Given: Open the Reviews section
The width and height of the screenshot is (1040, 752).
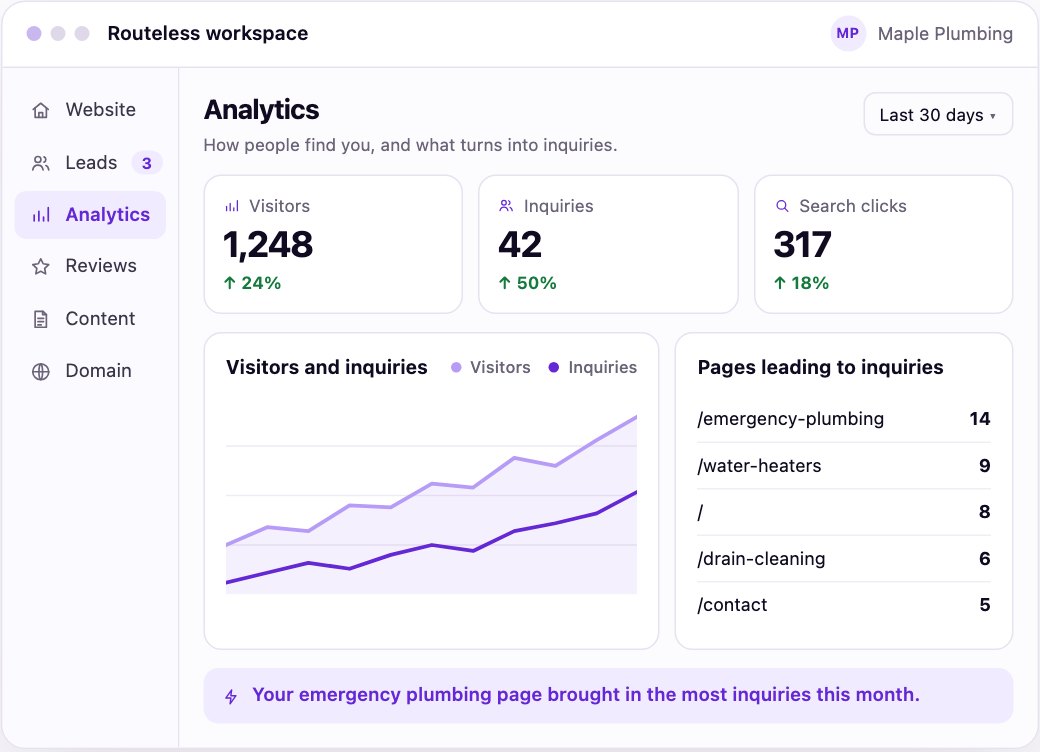Looking at the screenshot, I should (x=90, y=267).
